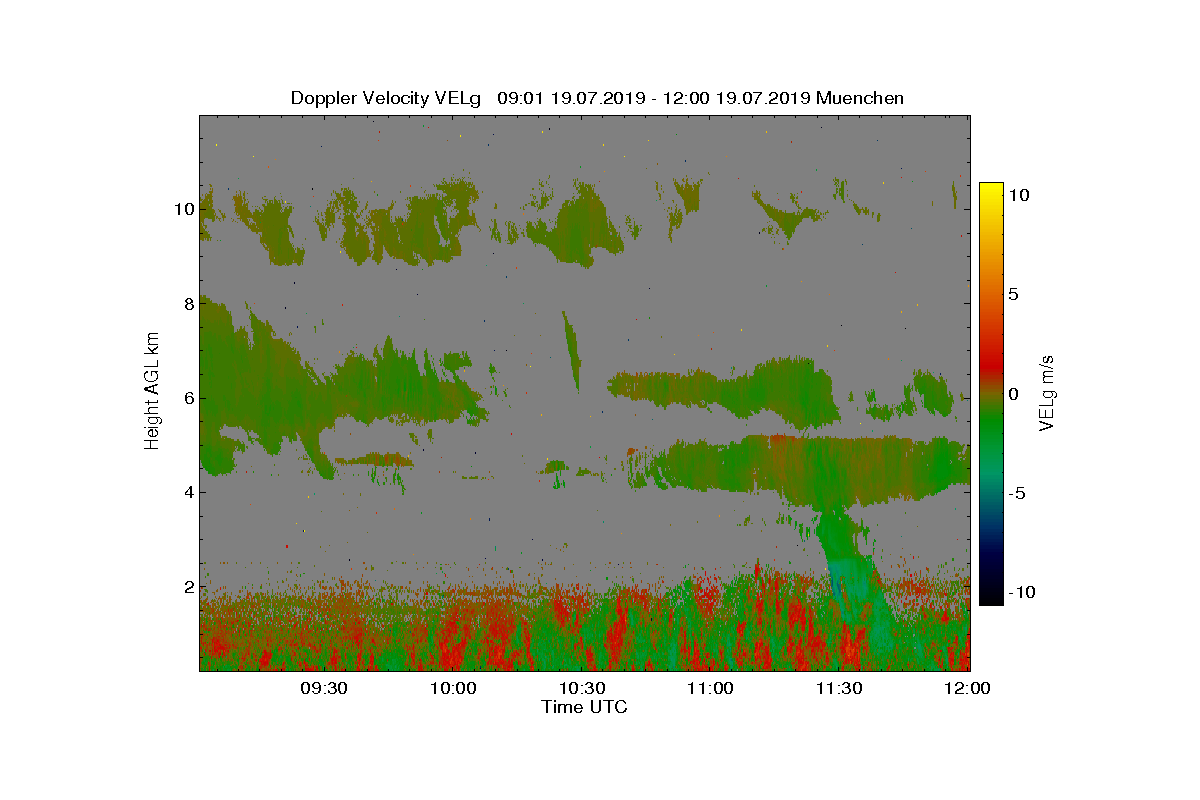Click the 10:00 time tick label
1200x800 pixels.
pos(453,688)
